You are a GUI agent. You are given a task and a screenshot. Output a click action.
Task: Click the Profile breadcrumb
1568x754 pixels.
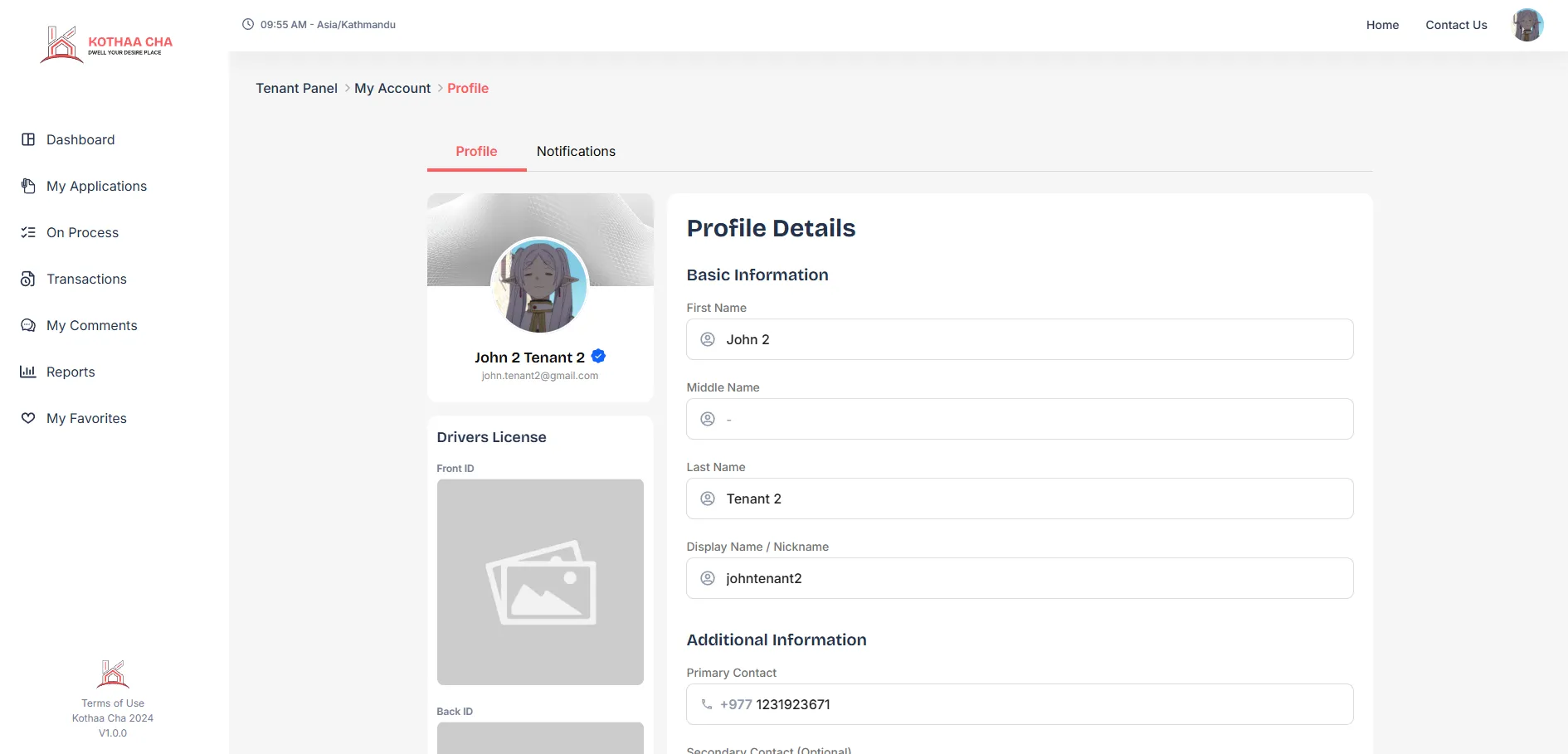468,88
